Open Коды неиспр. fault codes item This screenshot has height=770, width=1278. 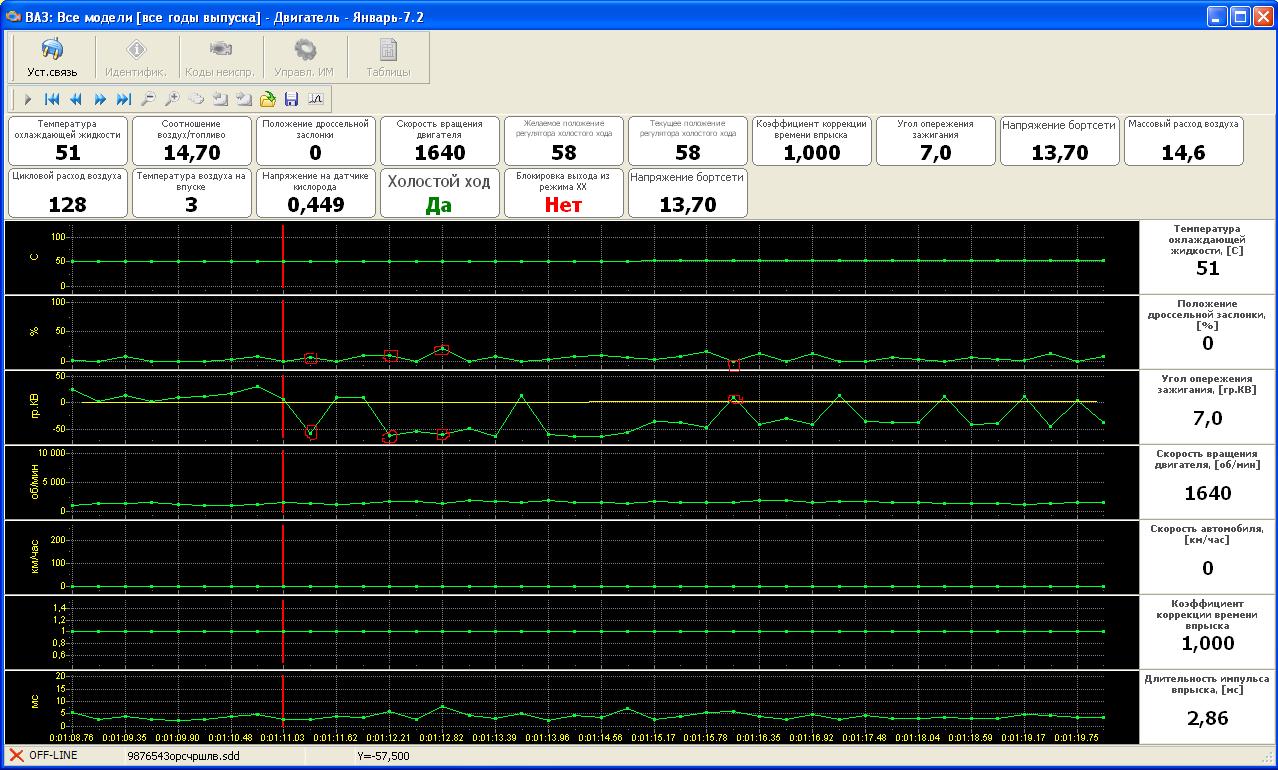[x=220, y=58]
